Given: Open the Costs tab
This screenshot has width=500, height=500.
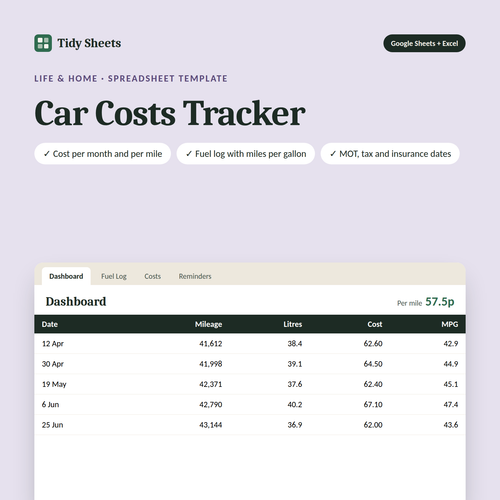Looking at the screenshot, I should point(152,276).
